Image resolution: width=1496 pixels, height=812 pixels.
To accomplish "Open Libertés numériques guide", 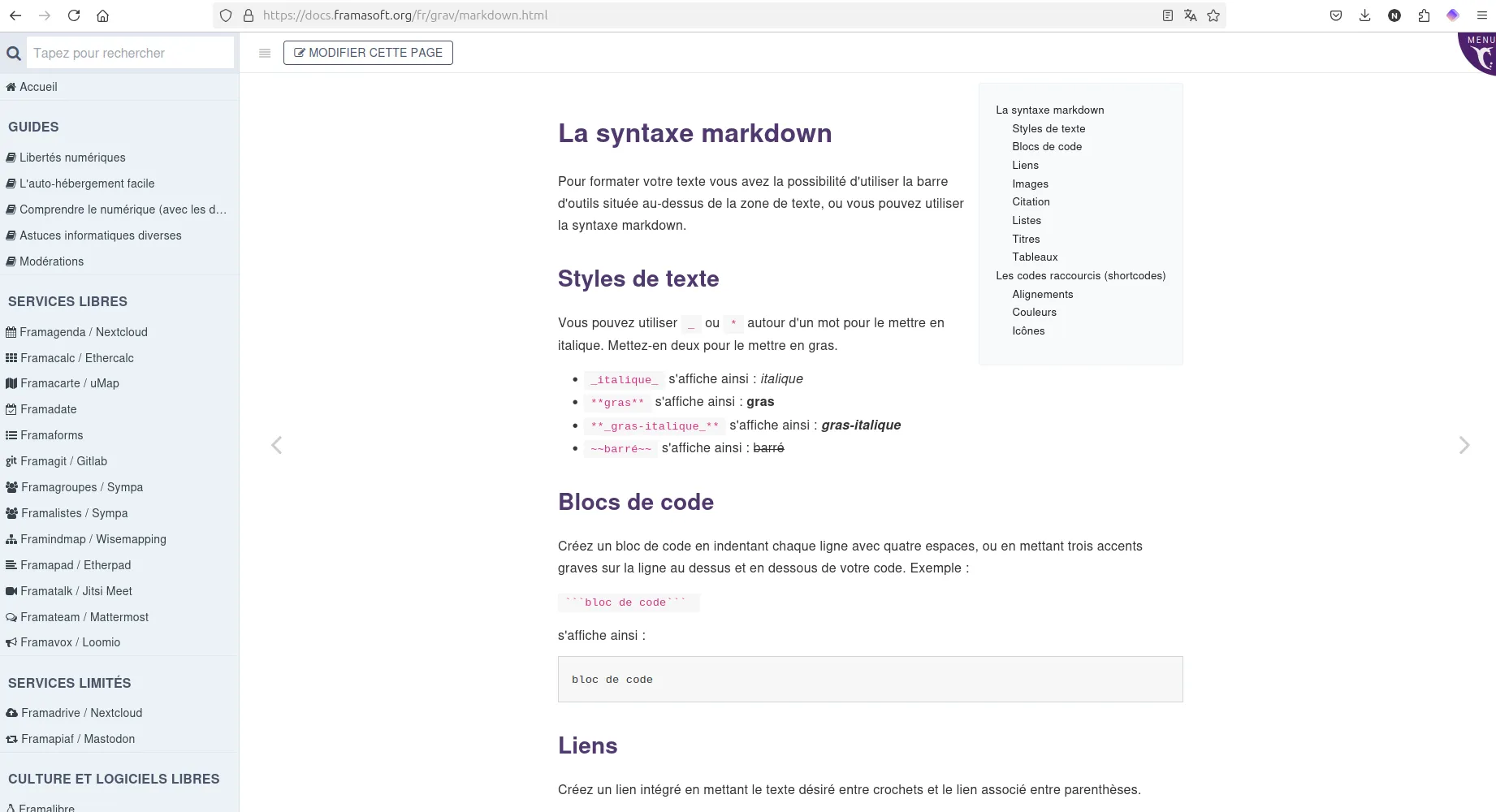I will pos(119,158).
